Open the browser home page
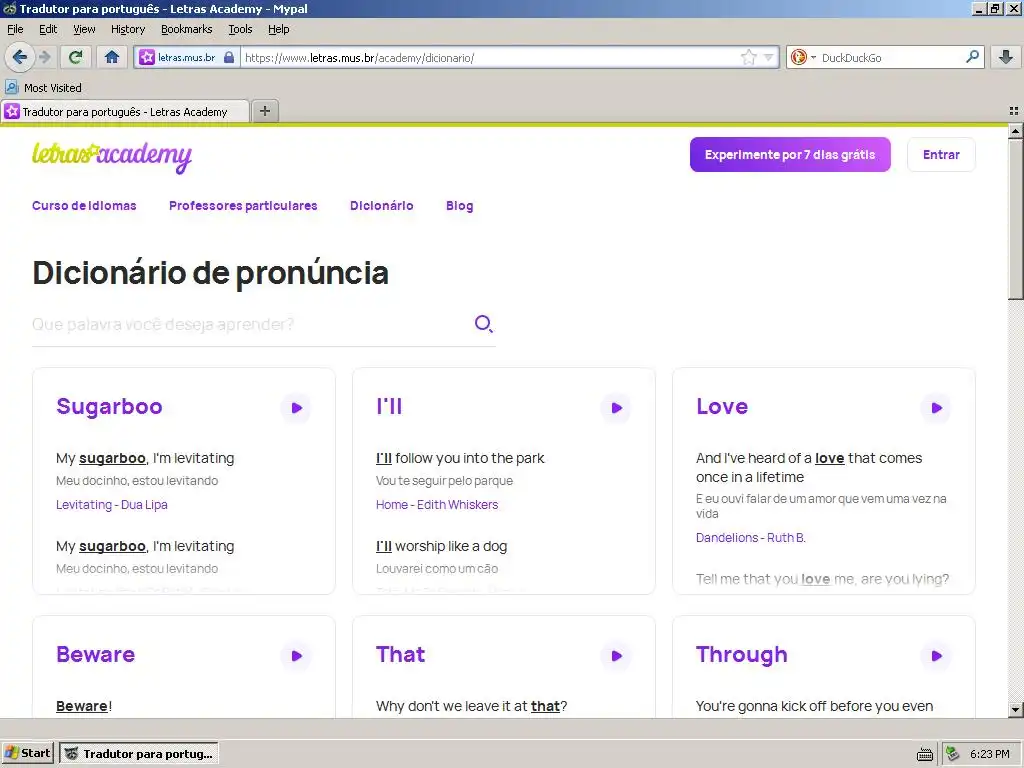Screen dimensions: 1024x768 coord(112,57)
